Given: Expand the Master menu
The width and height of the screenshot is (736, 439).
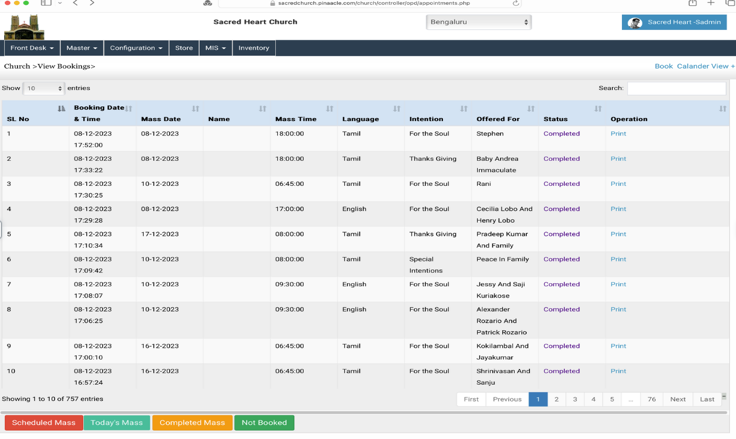Looking at the screenshot, I should coord(82,48).
